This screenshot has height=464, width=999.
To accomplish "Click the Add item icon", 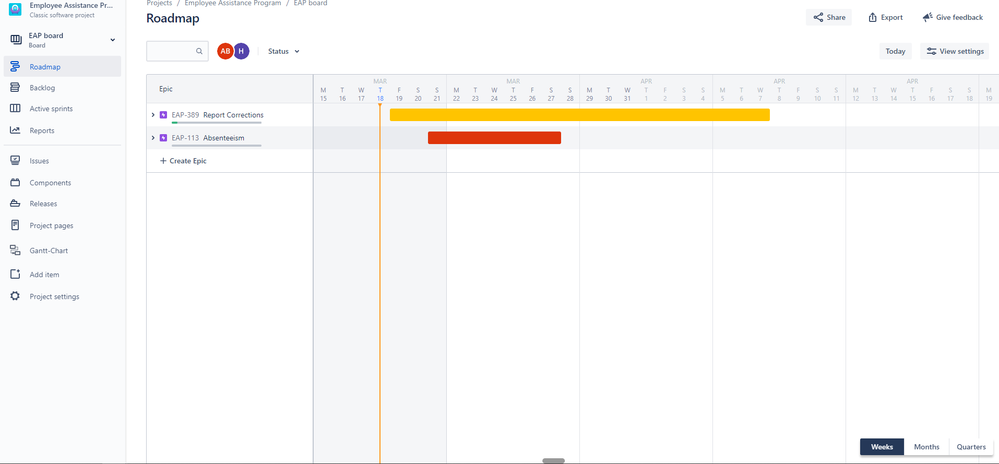I will (x=15, y=275).
